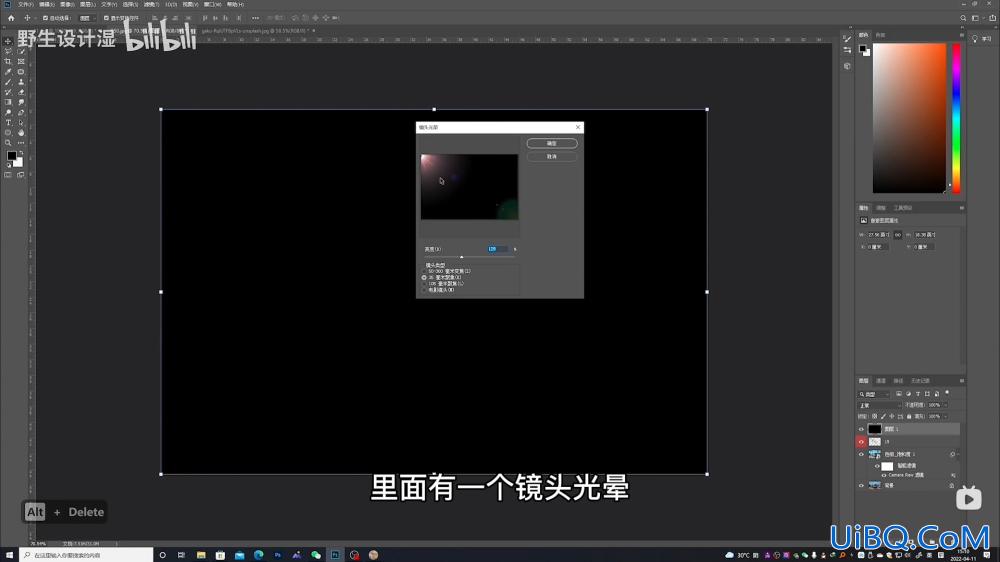Filter layers by pixel layer icon
The width and height of the screenshot is (1000, 562).
click(x=899, y=394)
